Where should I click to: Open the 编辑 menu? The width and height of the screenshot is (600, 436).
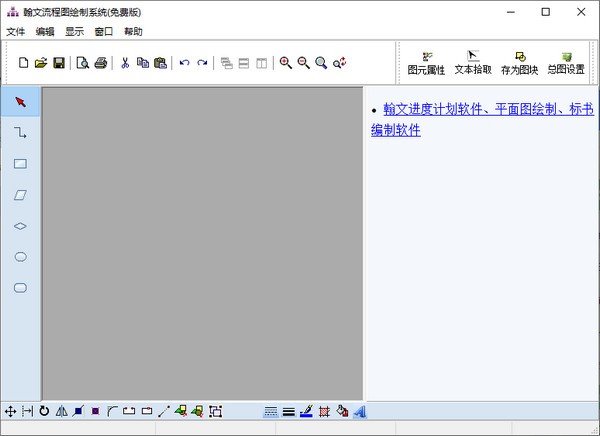(45, 31)
